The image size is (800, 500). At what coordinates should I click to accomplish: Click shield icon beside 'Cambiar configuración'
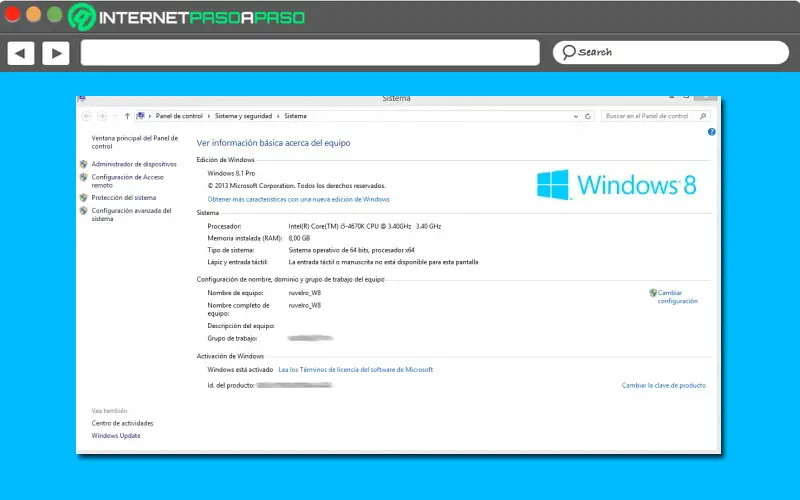point(653,293)
